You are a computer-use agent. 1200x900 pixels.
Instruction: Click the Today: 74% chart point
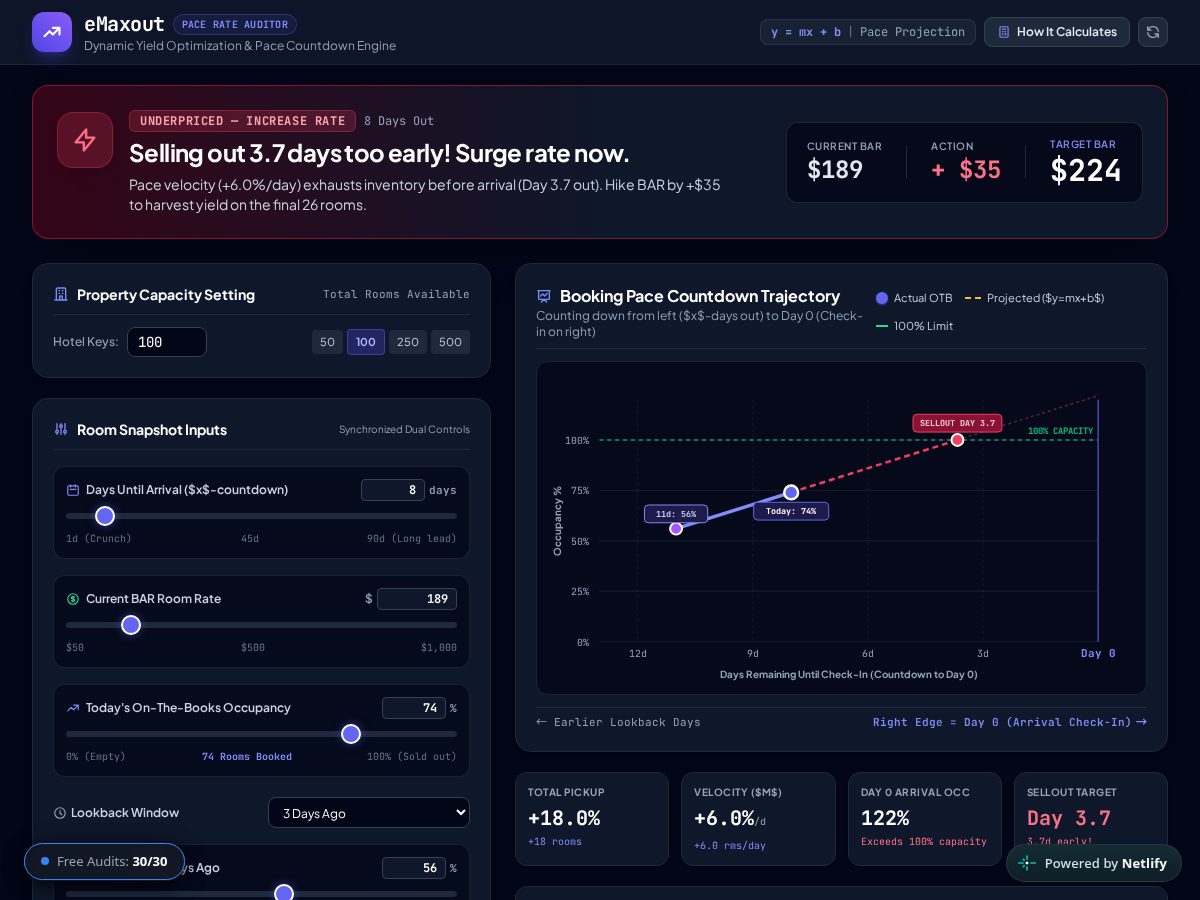791,492
